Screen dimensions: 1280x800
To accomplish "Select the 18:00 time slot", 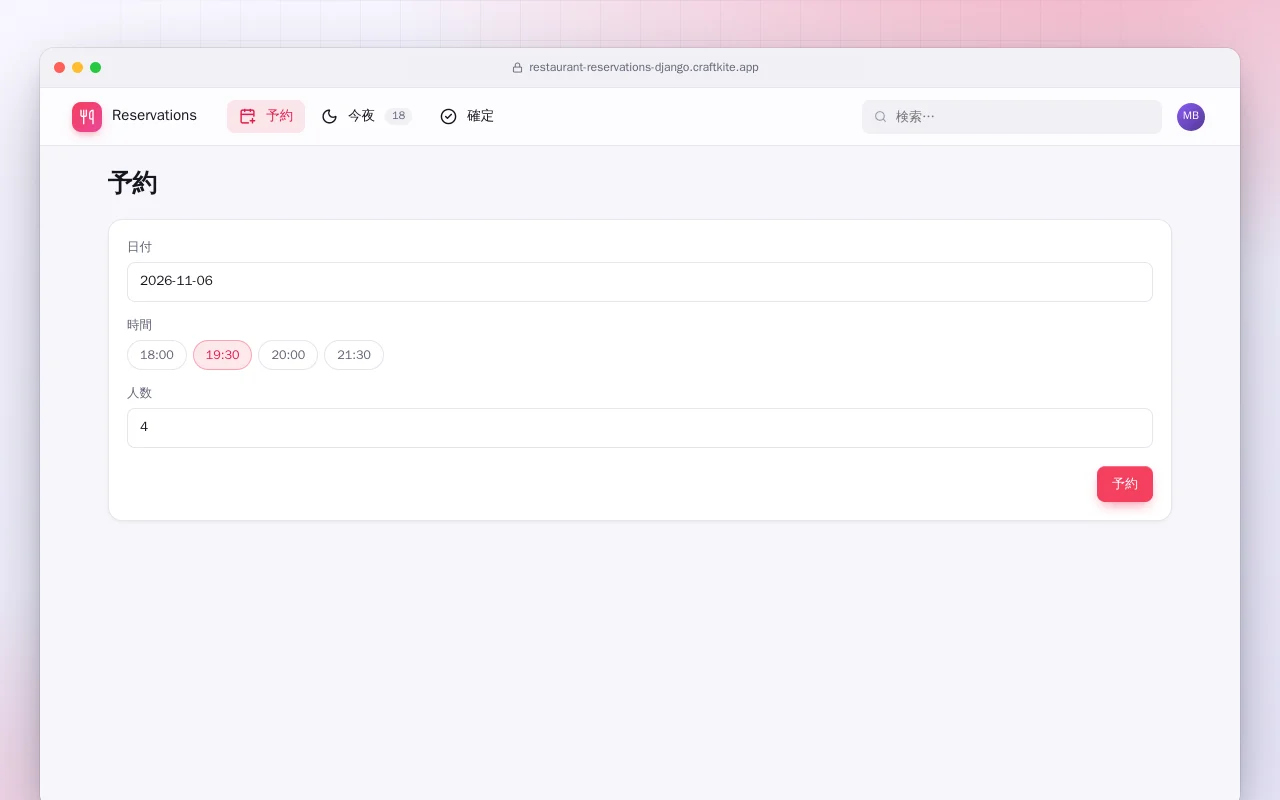I will pos(157,355).
